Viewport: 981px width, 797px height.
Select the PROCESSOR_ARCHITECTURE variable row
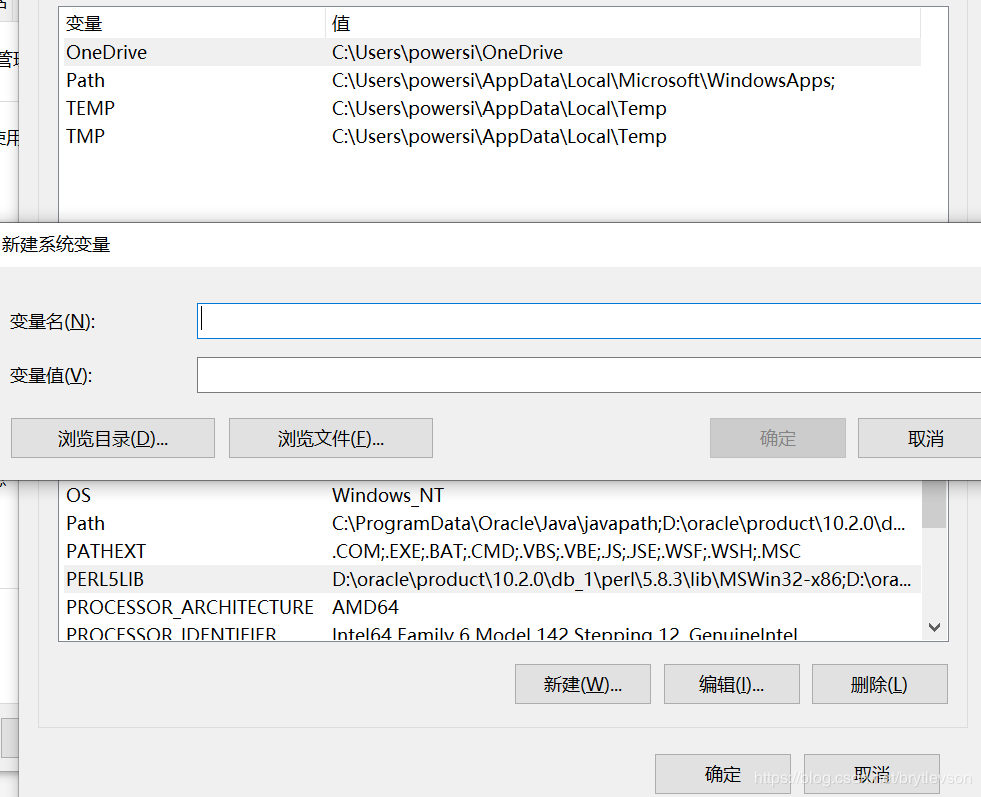[190, 607]
